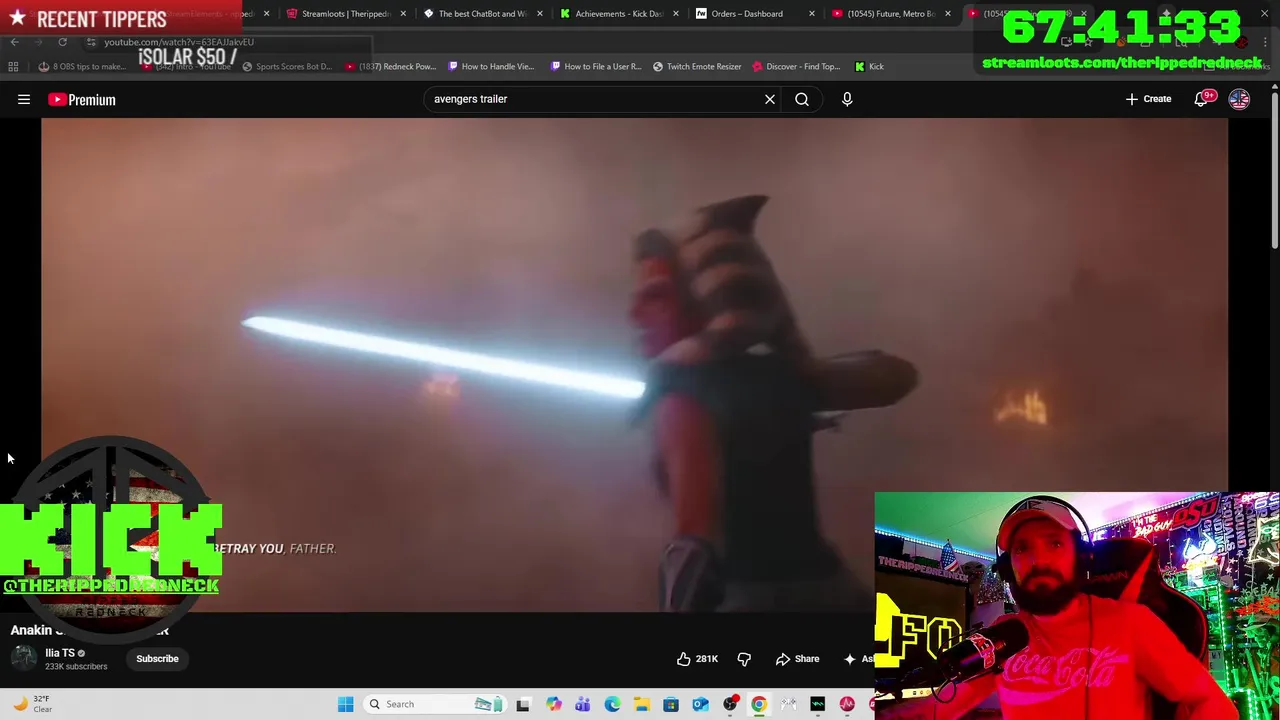This screenshot has height=720, width=1280.
Task: Open Task View on the taskbar
Action: 522,704
